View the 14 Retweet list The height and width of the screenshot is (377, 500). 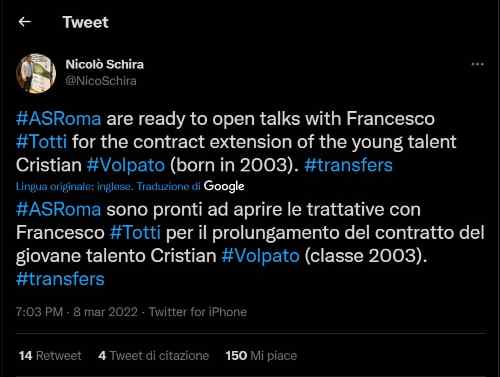click(50, 356)
